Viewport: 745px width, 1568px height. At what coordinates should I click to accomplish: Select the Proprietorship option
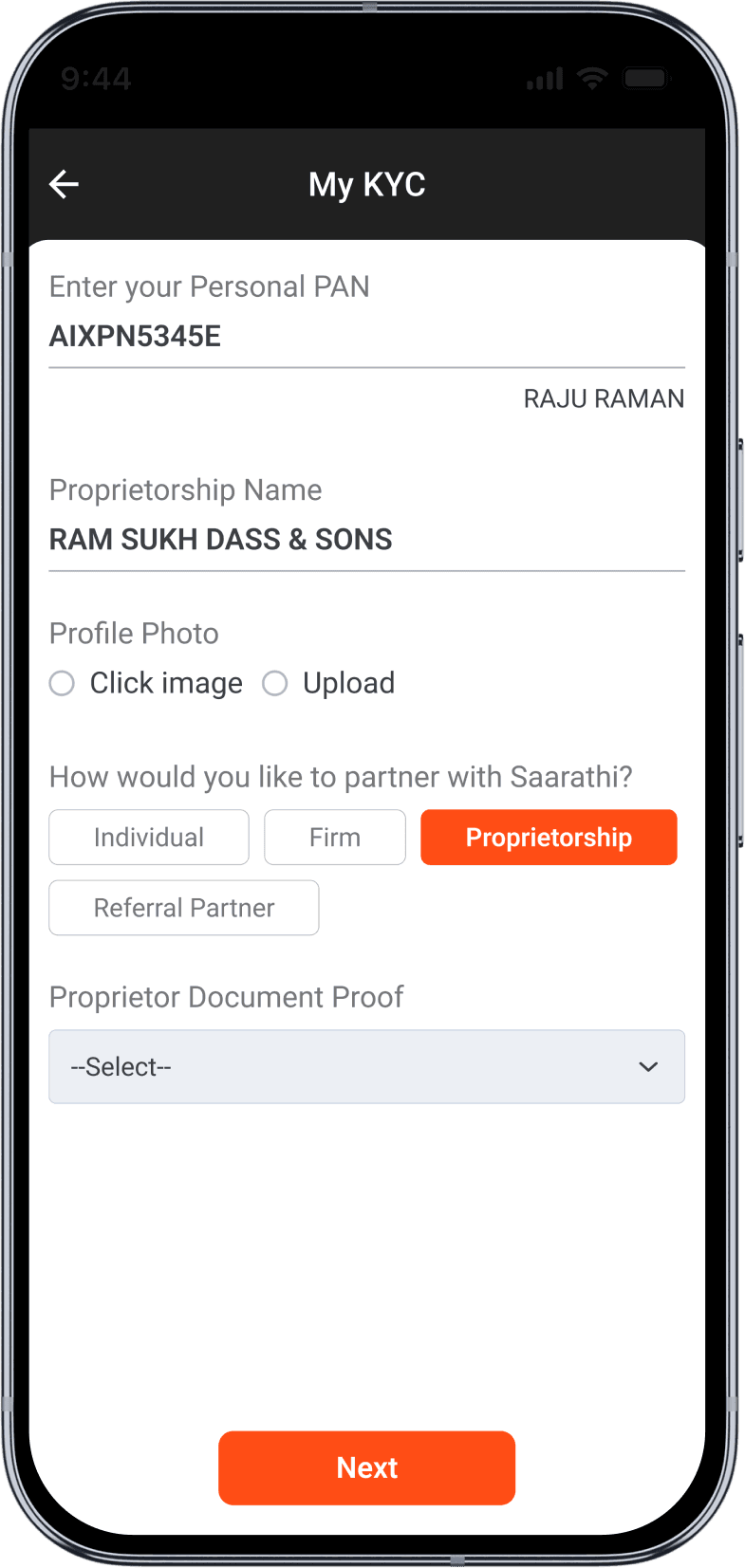pos(549,837)
